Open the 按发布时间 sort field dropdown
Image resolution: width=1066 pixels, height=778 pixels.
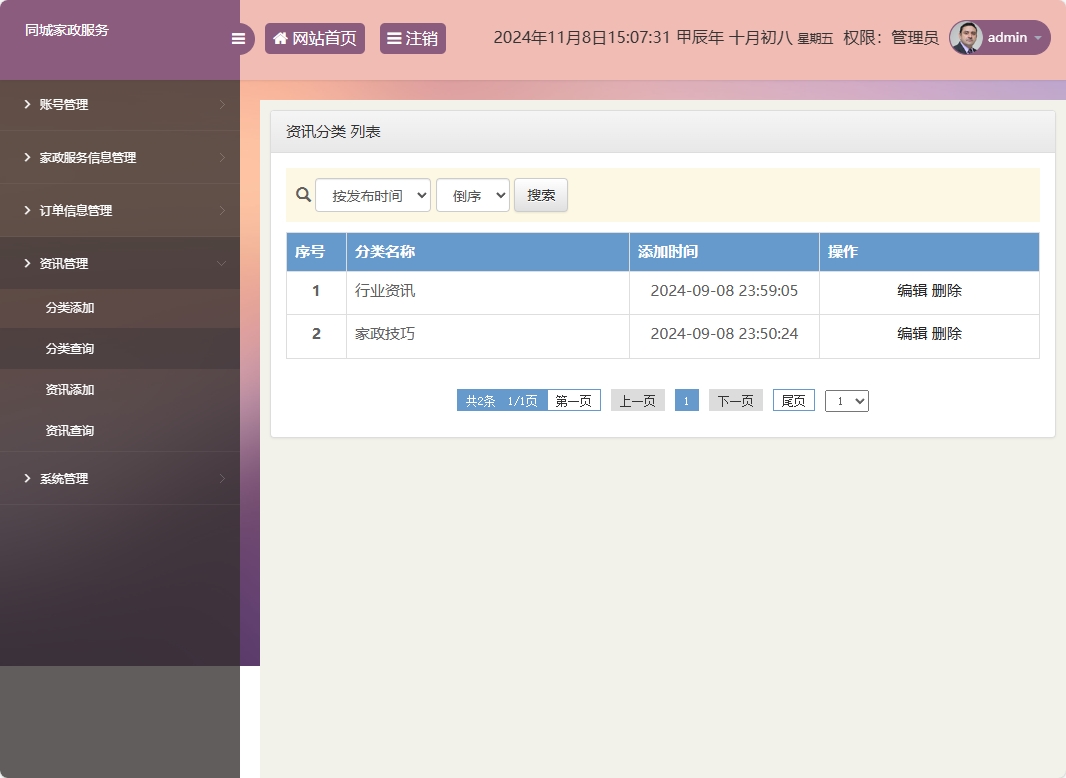pyautogui.click(x=373, y=195)
